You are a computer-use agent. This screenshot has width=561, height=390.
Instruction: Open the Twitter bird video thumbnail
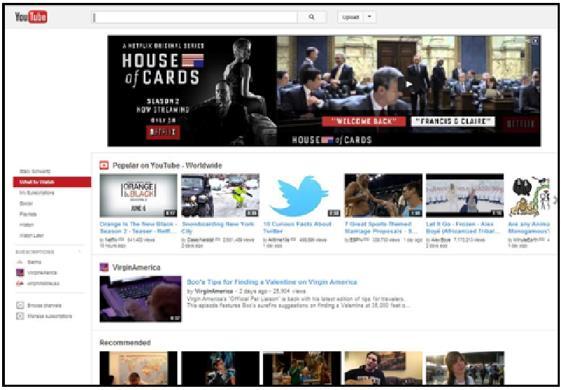point(301,195)
